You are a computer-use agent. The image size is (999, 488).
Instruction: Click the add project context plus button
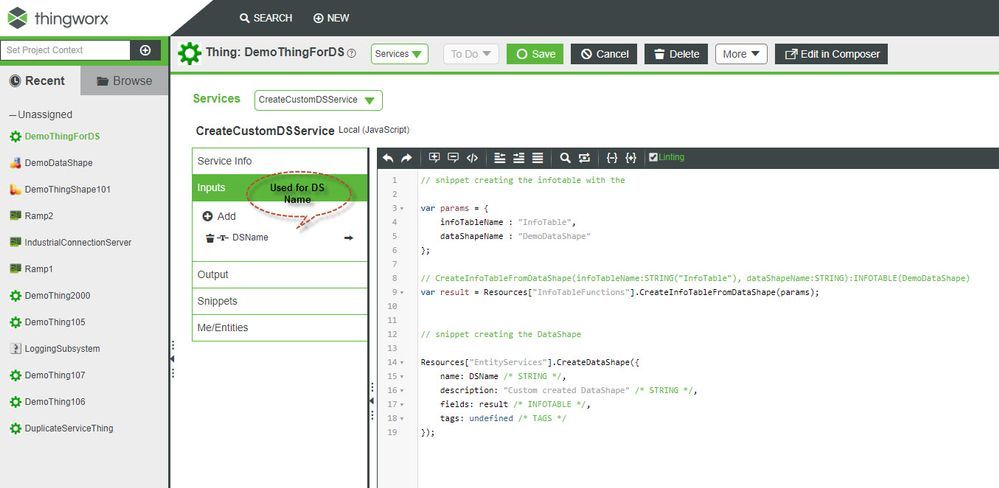coord(145,50)
